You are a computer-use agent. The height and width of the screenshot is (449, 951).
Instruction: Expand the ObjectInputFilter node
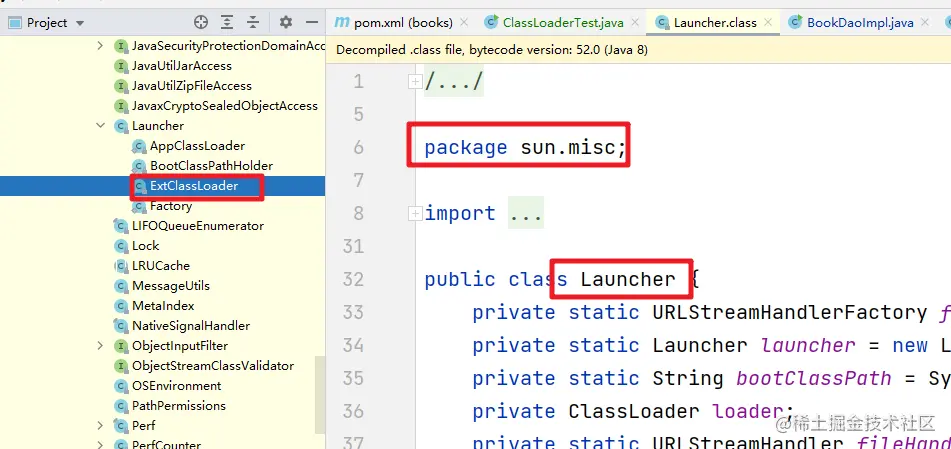tap(100, 346)
